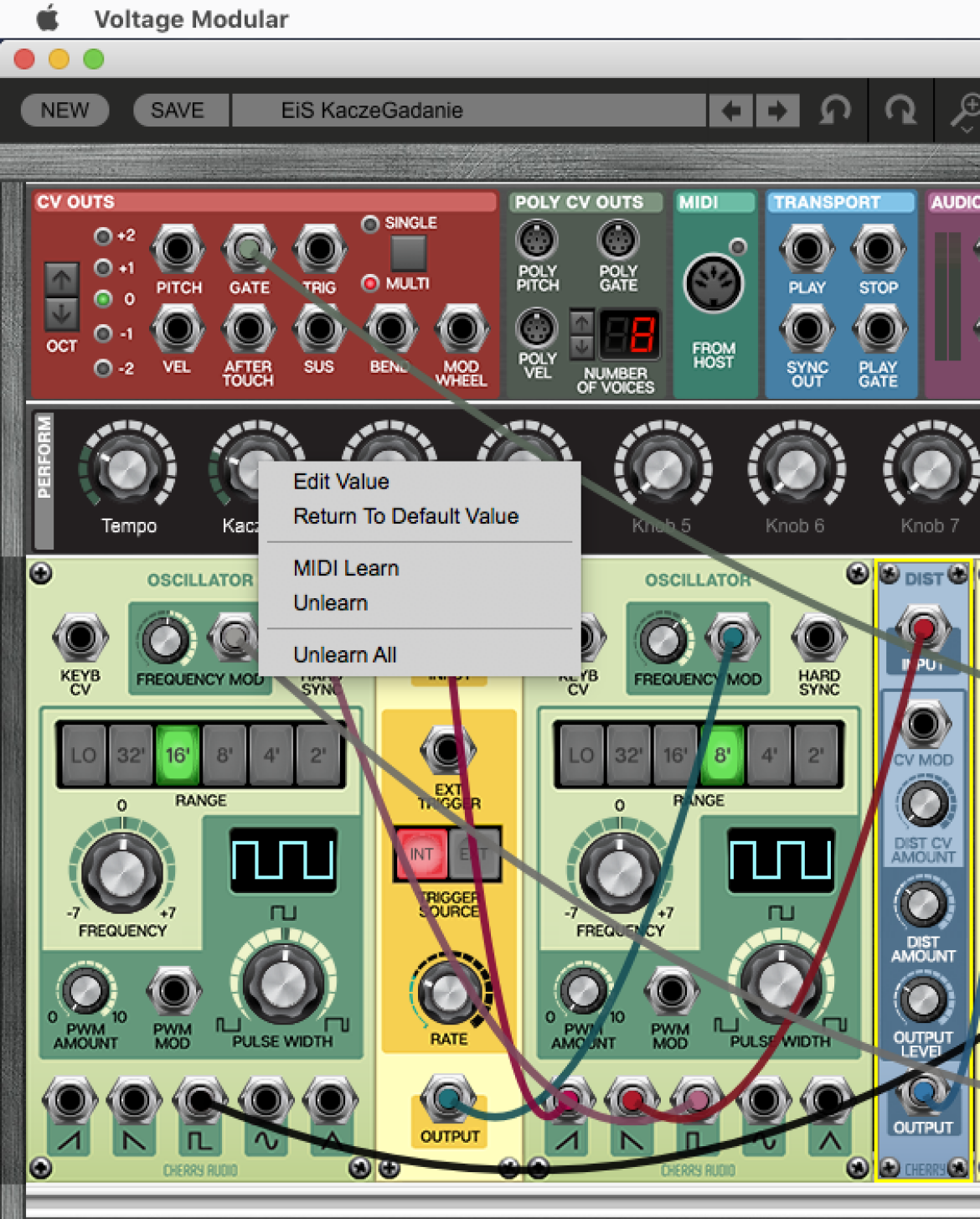Click the VEL CV output jack

coord(178,328)
